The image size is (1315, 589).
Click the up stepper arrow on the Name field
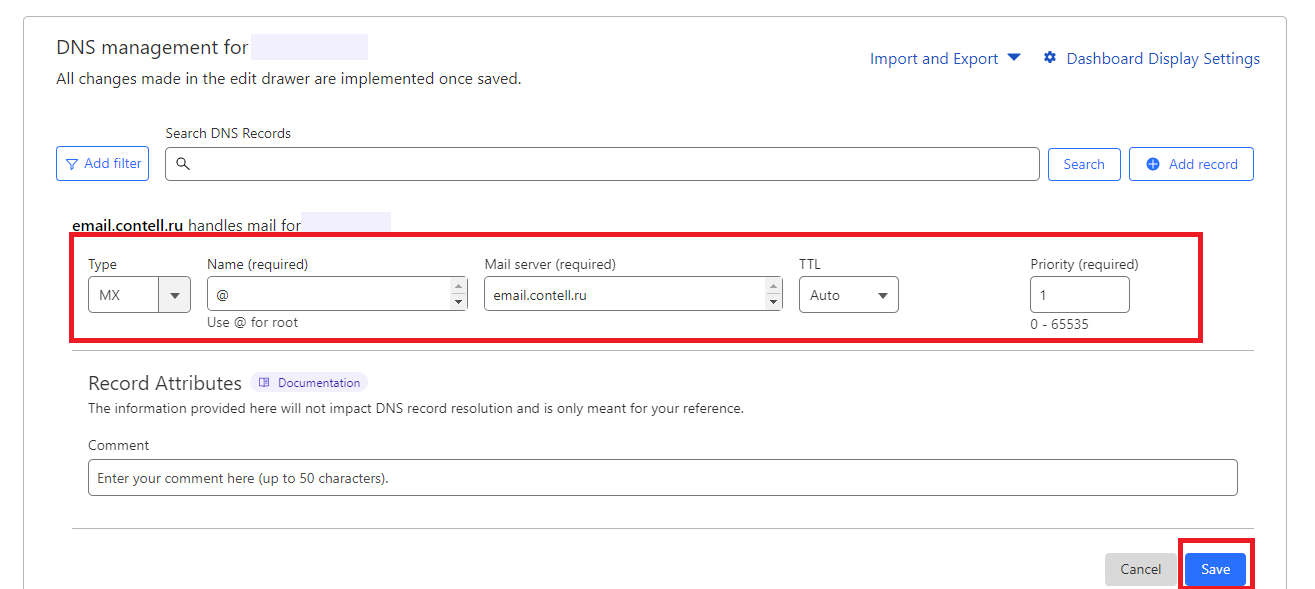point(458,288)
